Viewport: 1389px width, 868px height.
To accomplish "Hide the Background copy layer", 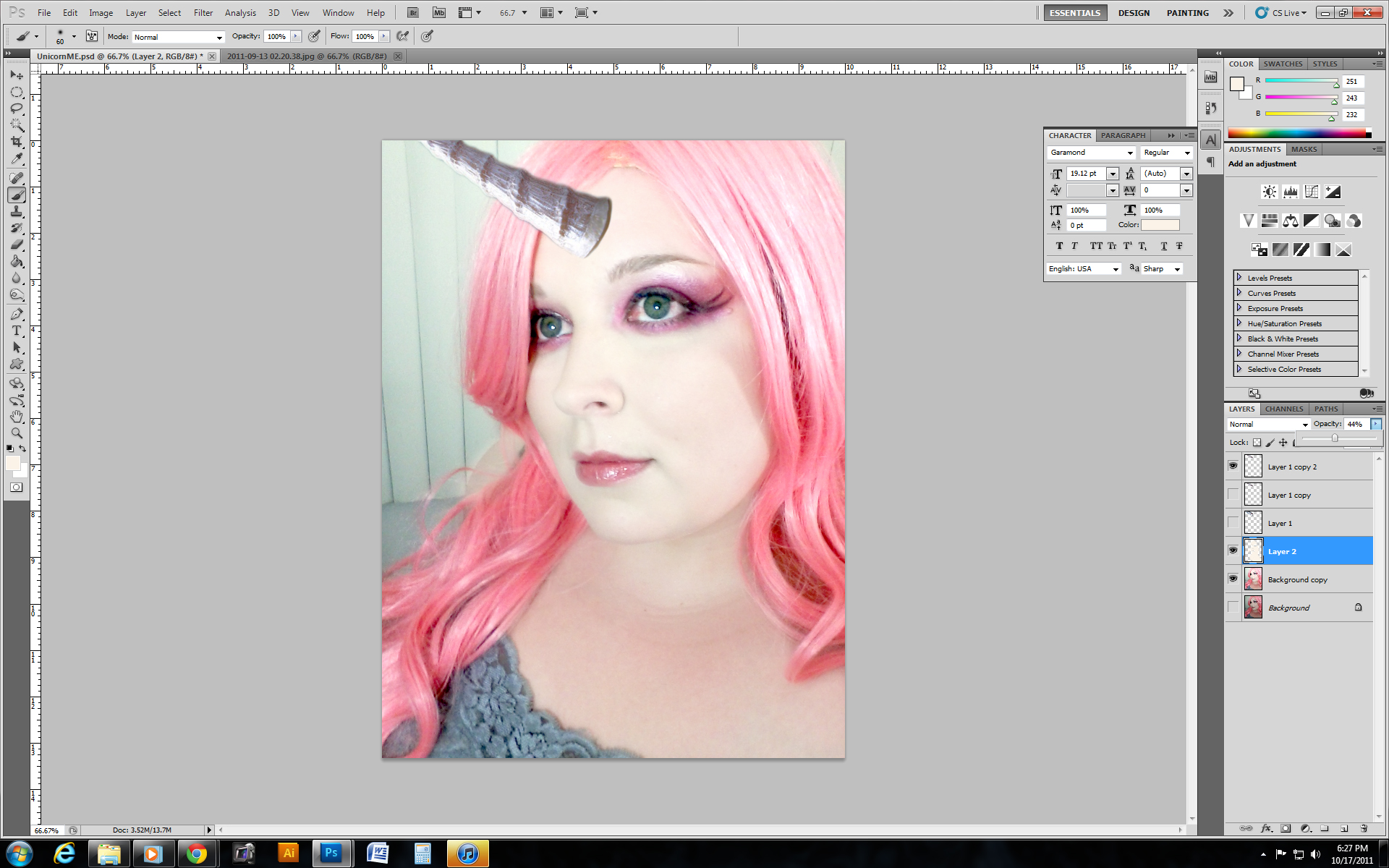I will click(1233, 579).
